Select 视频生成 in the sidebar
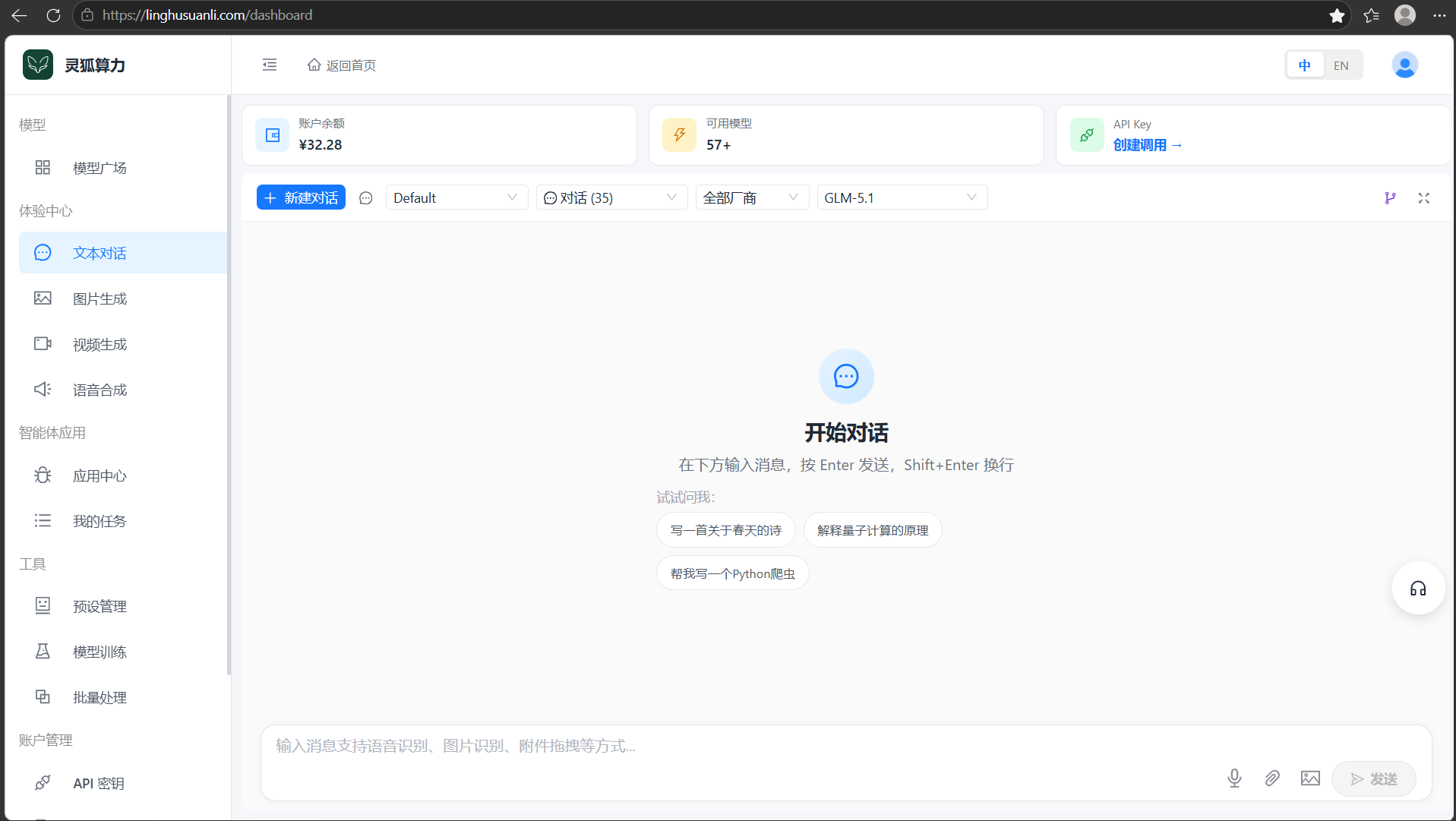Image resolution: width=1456 pixels, height=821 pixels. (122, 345)
